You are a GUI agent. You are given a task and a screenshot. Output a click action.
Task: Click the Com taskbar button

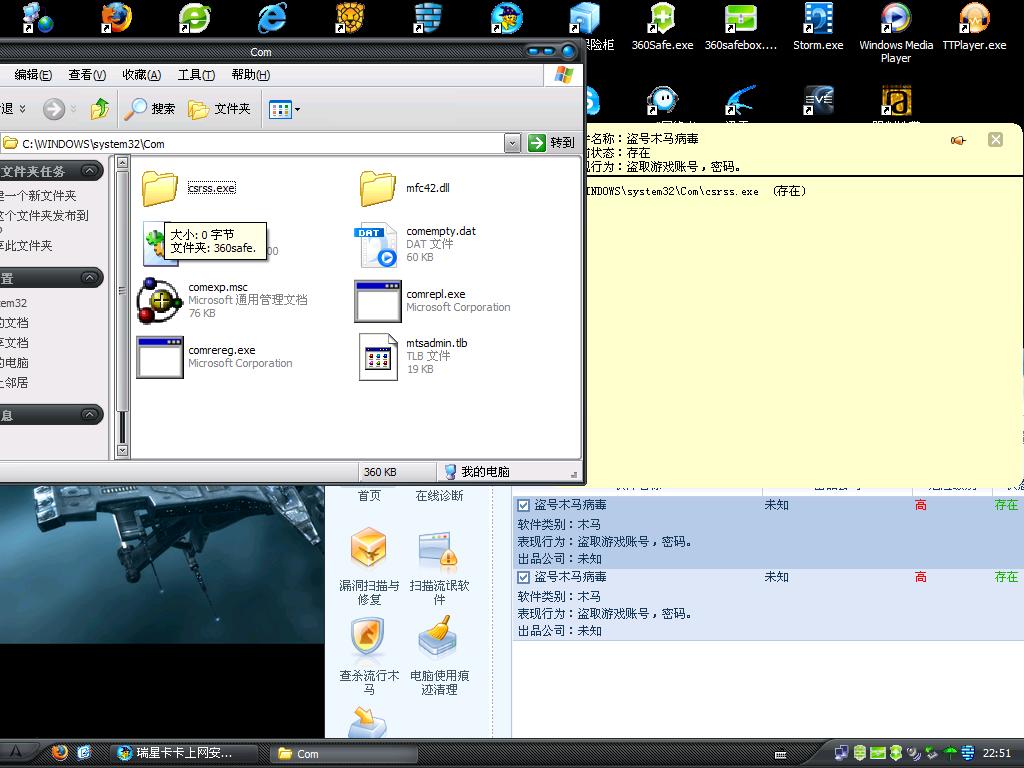(345, 754)
